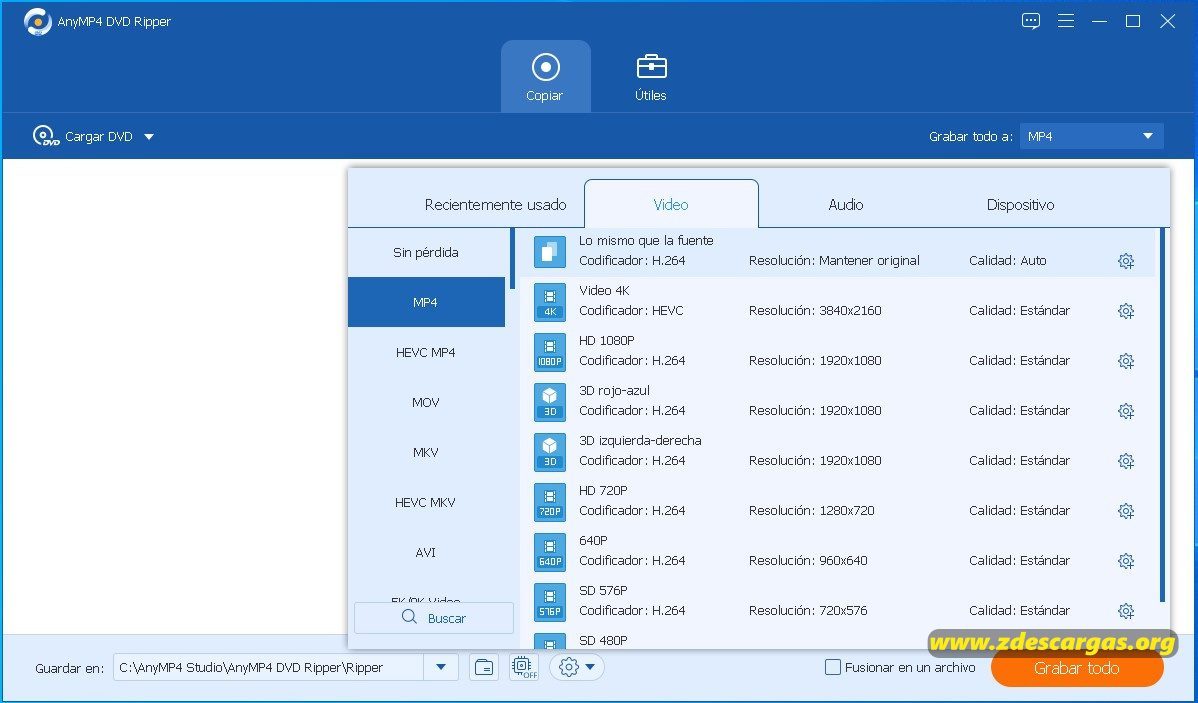
Task: Choose MKV format category
Action: 426,452
